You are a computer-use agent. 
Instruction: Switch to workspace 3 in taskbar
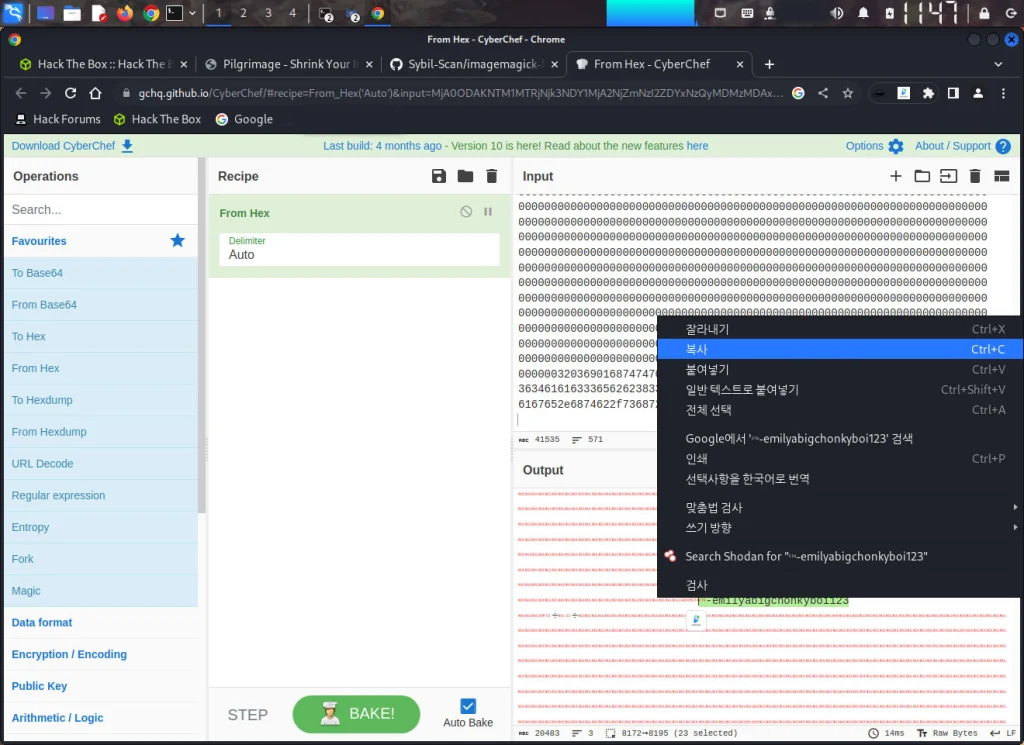click(x=268, y=13)
